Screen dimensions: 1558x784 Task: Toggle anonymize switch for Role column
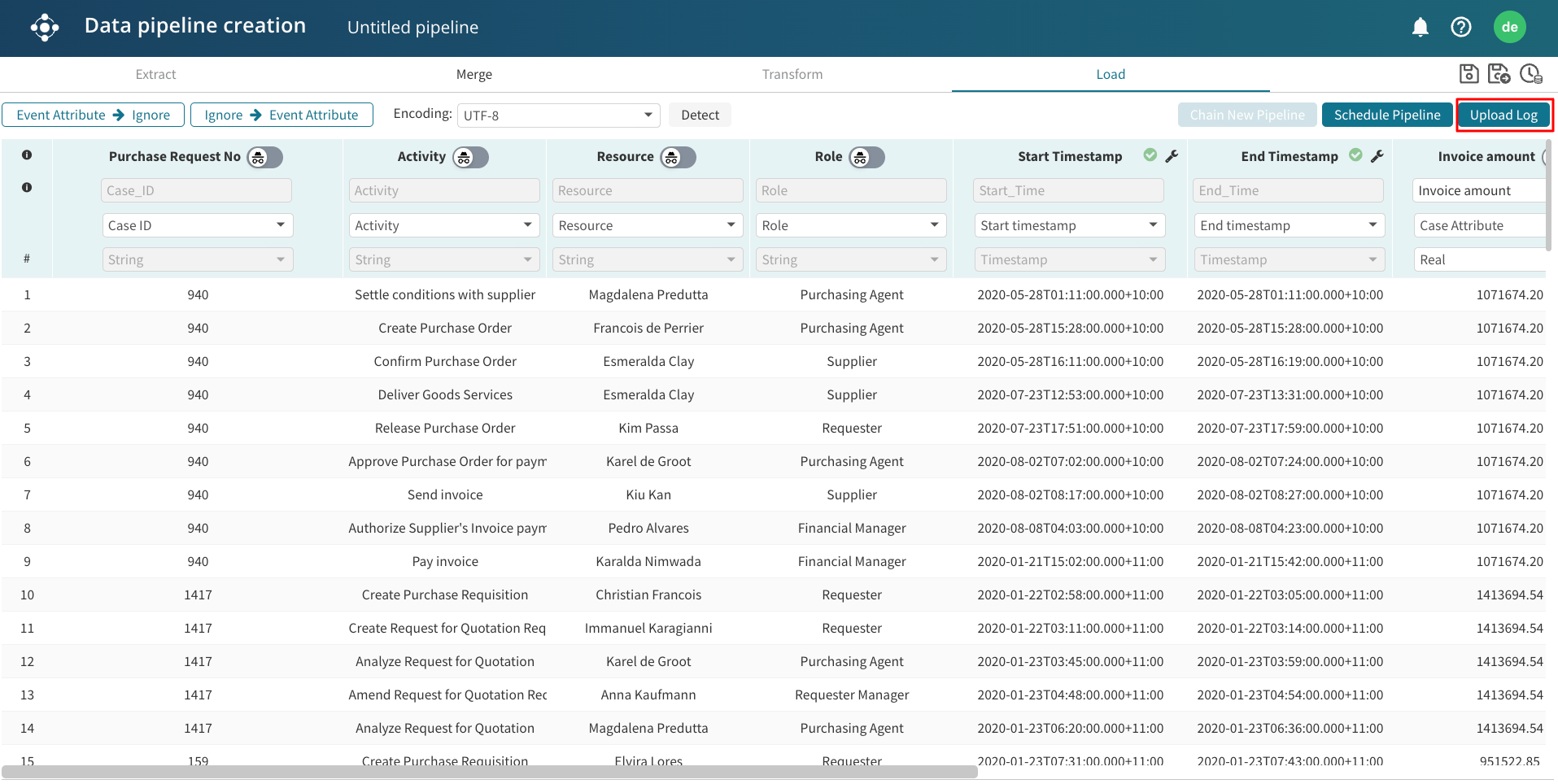[x=866, y=158]
